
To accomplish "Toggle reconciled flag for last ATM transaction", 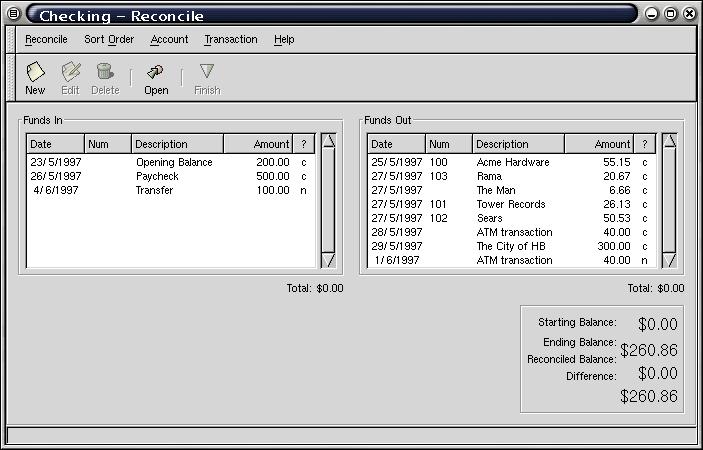I will [x=645, y=260].
